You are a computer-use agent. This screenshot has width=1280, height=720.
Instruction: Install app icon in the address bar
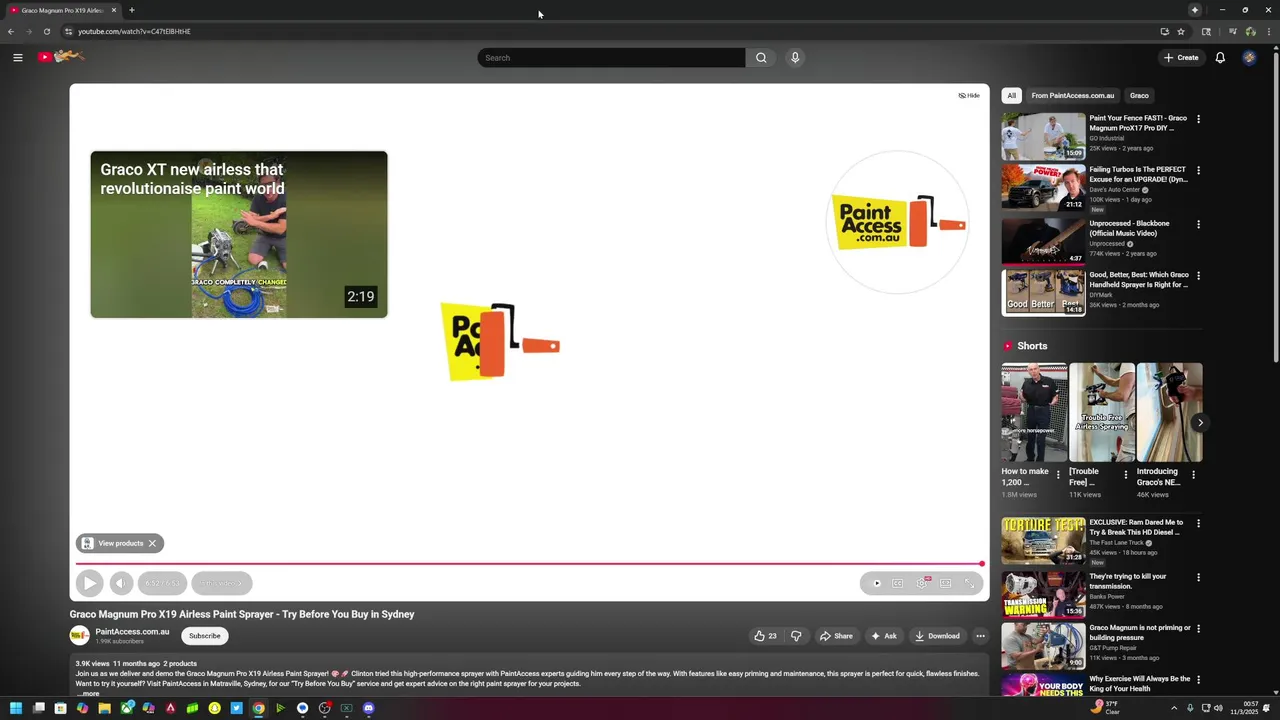tap(1164, 31)
